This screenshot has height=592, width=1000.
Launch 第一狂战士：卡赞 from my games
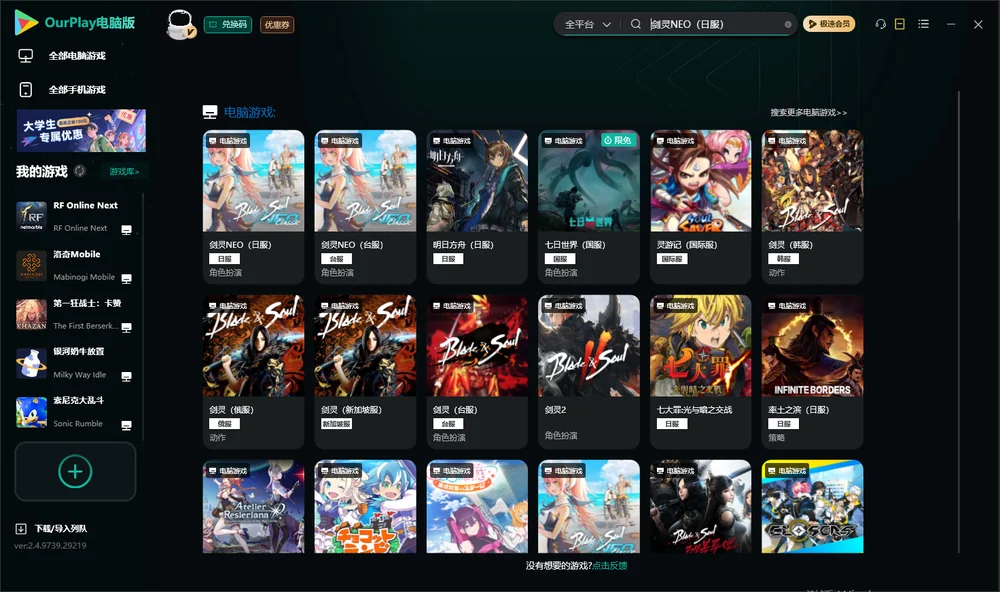73,314
